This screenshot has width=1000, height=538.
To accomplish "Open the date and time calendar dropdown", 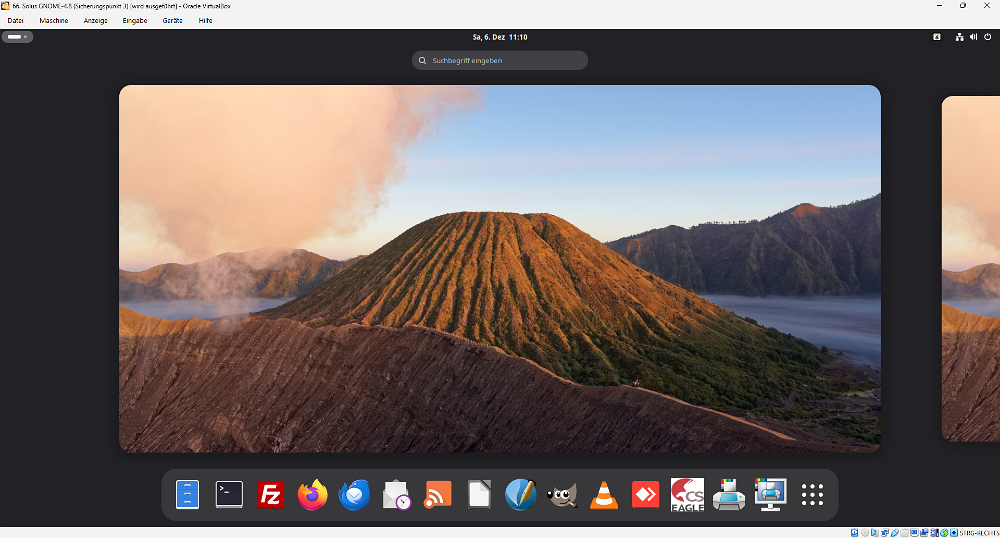I will 499,37.
